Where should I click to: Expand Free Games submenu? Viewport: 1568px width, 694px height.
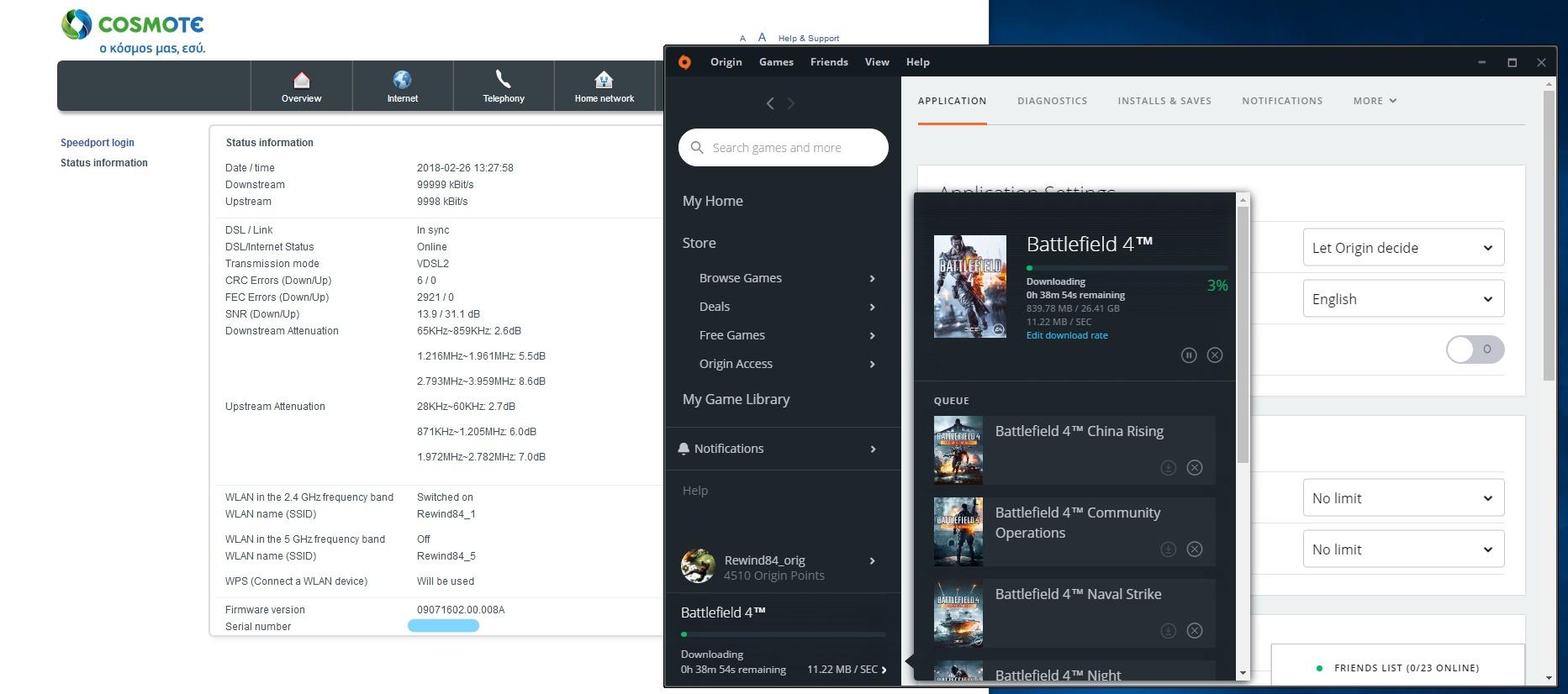[872, 336]
